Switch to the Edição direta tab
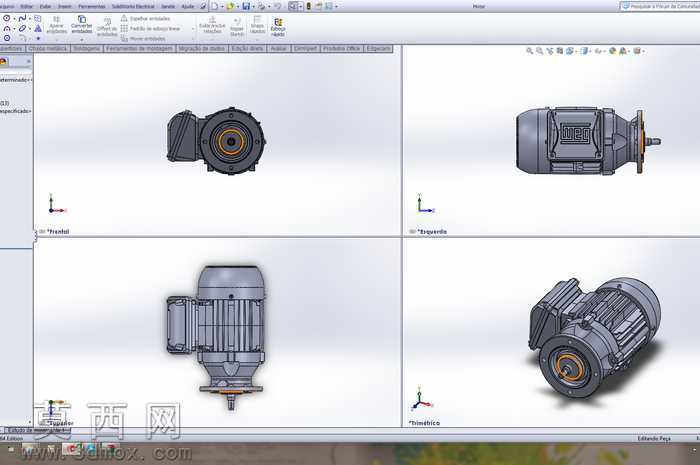This screenshot has width=700, height=465. pos(247,48)
